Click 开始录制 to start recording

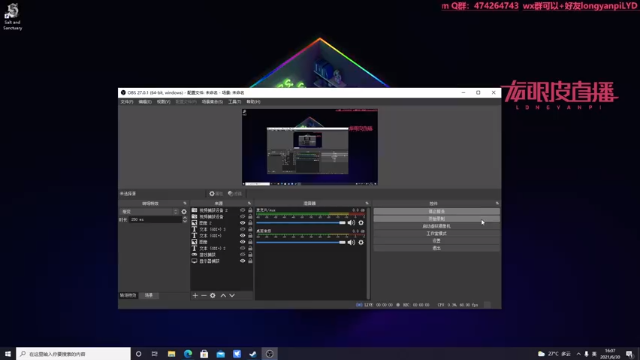(x=437, y=219)
